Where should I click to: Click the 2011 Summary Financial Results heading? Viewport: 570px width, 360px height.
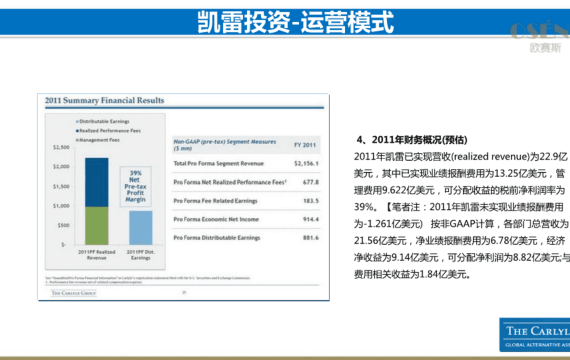point(105,100)
